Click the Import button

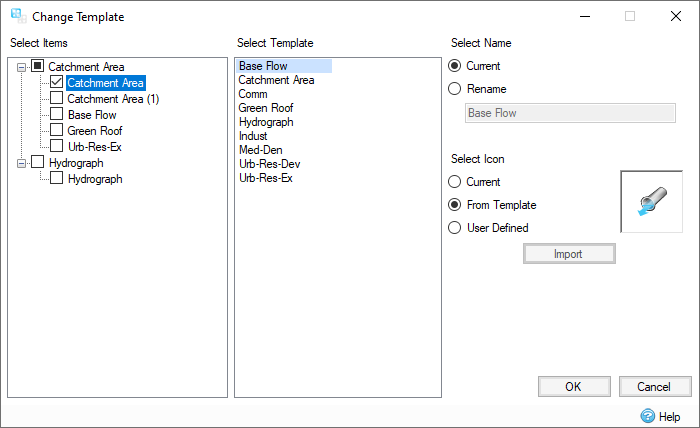(569, 254)
